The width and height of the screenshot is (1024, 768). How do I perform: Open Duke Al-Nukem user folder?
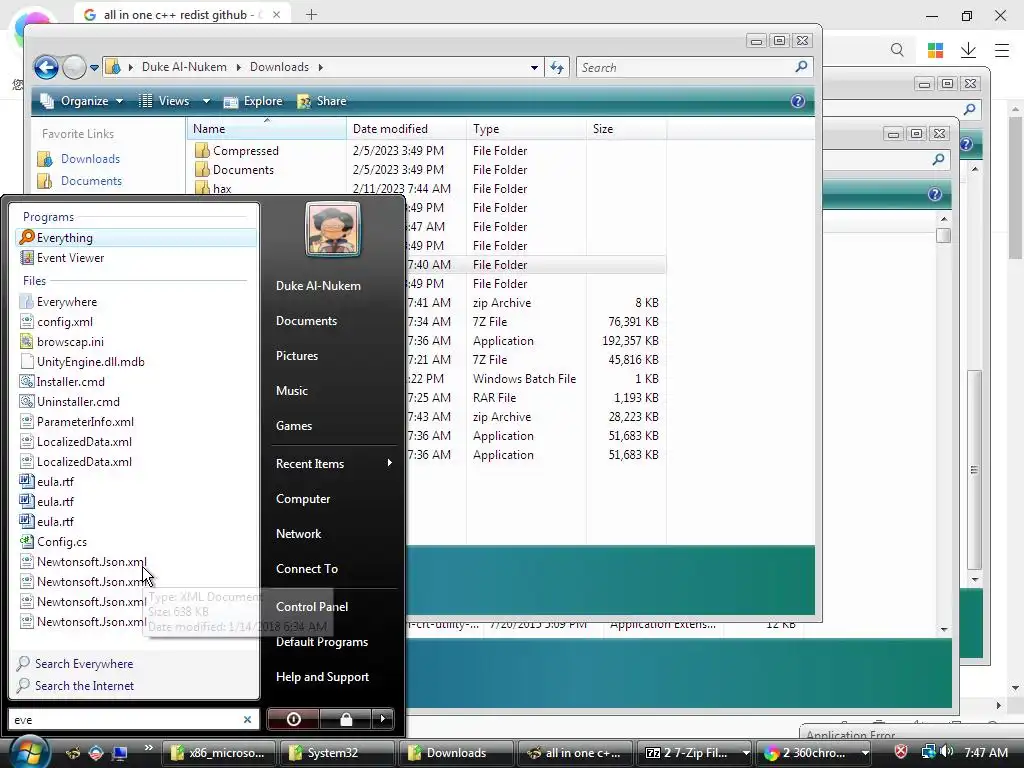(x=318, y=286)
